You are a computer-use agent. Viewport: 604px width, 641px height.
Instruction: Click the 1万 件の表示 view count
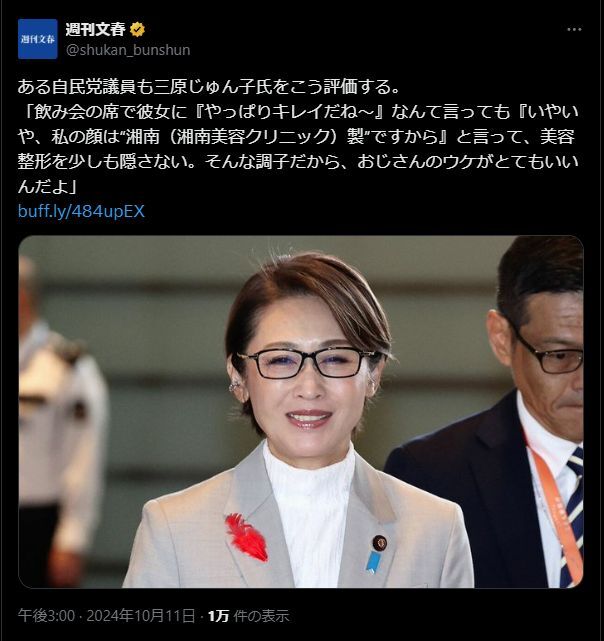pos(249,616)
